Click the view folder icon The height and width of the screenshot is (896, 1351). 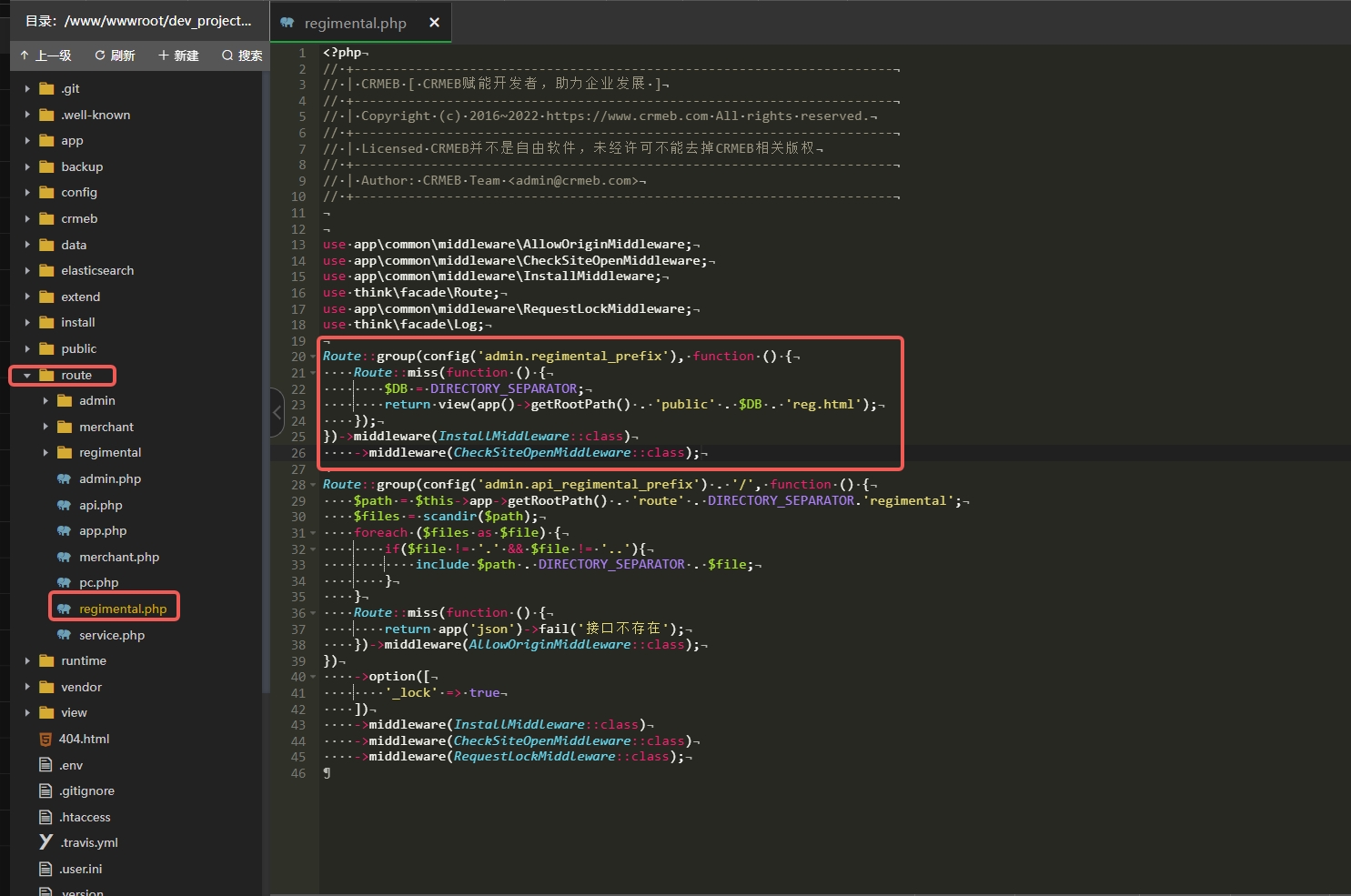(46, 712)
